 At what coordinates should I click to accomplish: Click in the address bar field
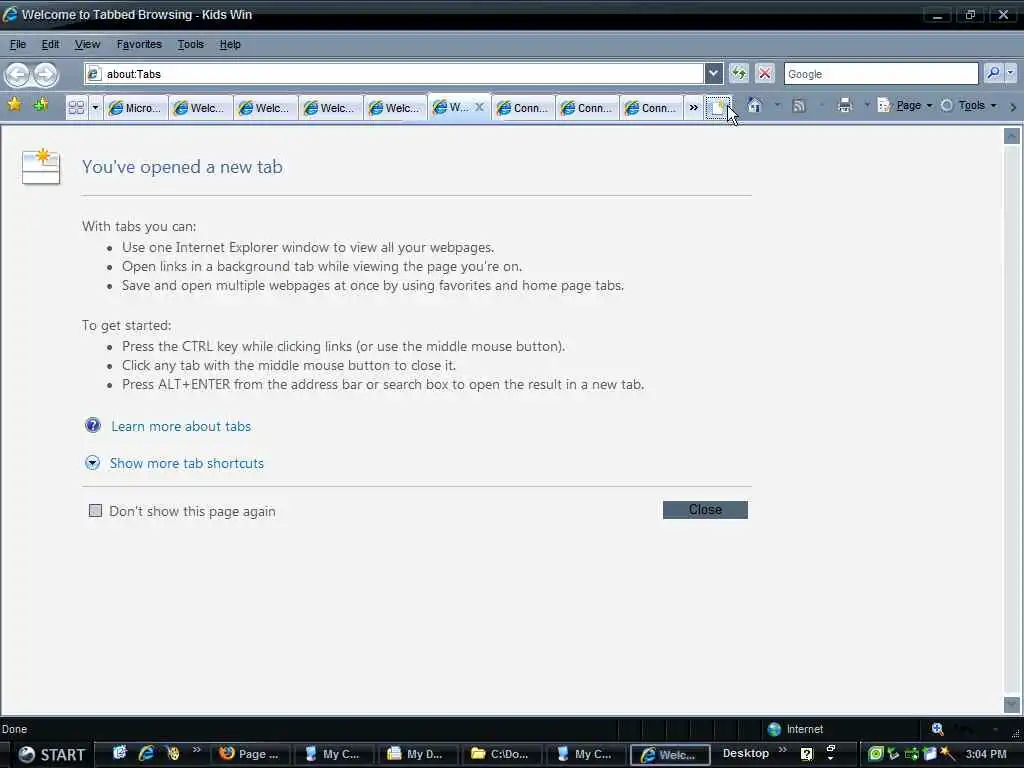click(x=394, y=74)
